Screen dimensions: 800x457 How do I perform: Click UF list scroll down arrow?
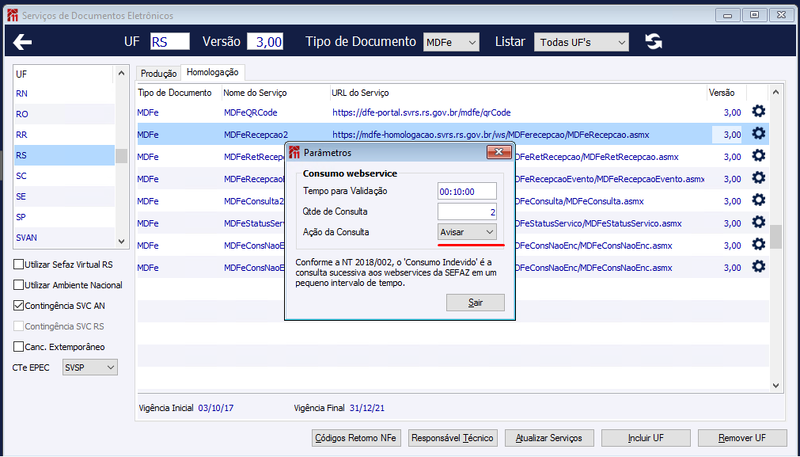121,241
